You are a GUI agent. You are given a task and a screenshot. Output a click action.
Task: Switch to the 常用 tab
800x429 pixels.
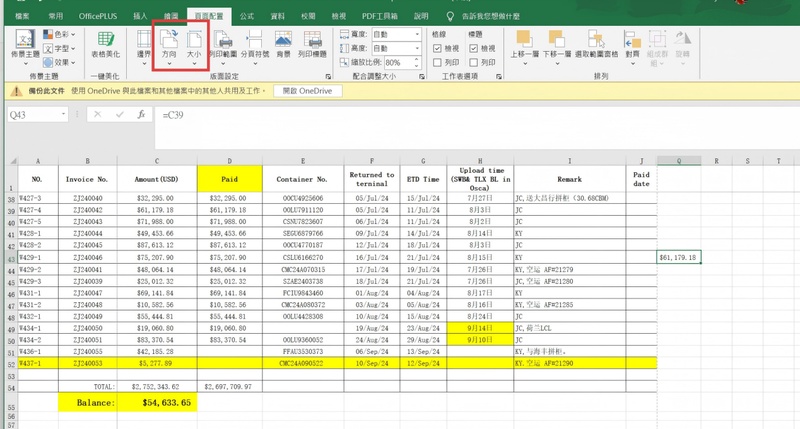coord(56,16)
